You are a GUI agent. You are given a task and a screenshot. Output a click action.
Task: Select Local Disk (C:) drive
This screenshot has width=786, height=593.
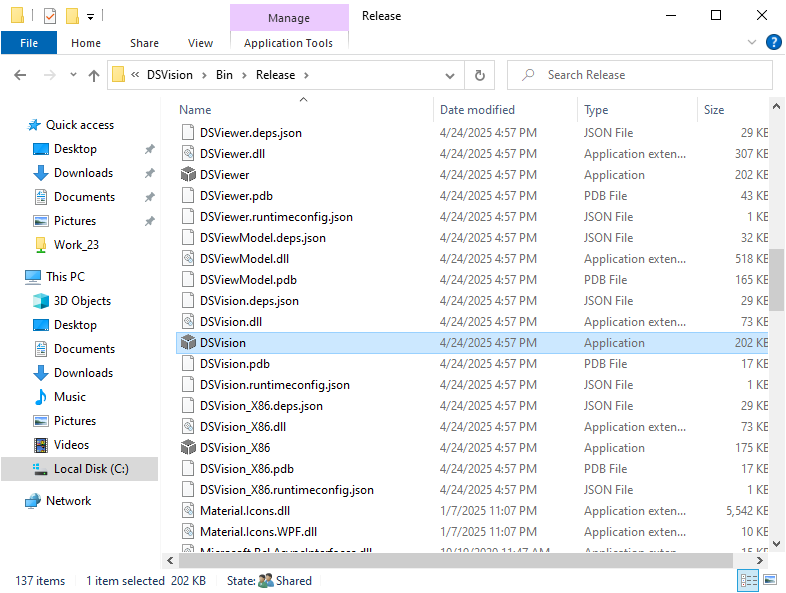[x=80, y=469]
